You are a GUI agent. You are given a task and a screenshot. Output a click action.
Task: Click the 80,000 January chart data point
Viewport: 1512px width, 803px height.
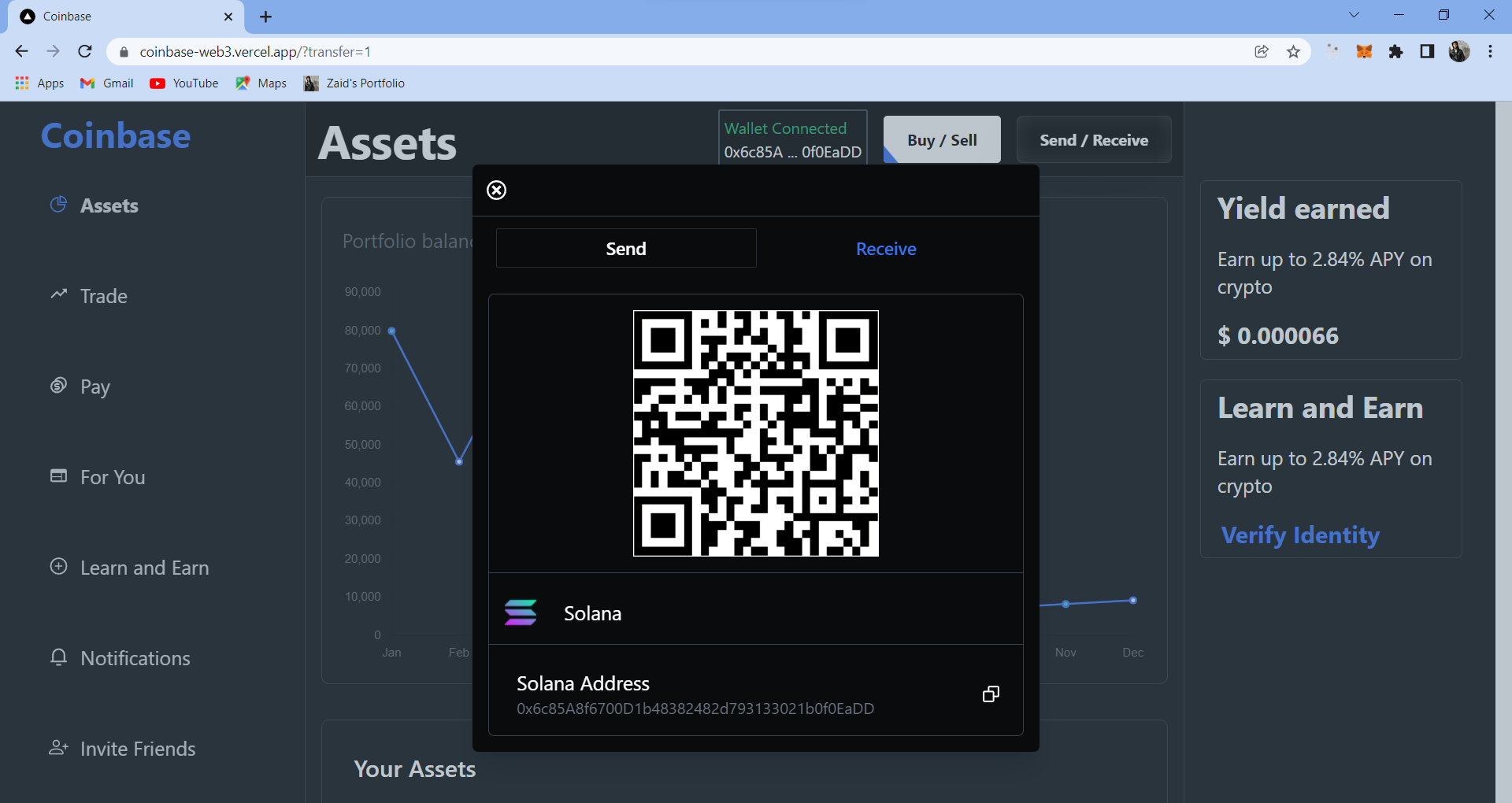(x=391, y=331)
